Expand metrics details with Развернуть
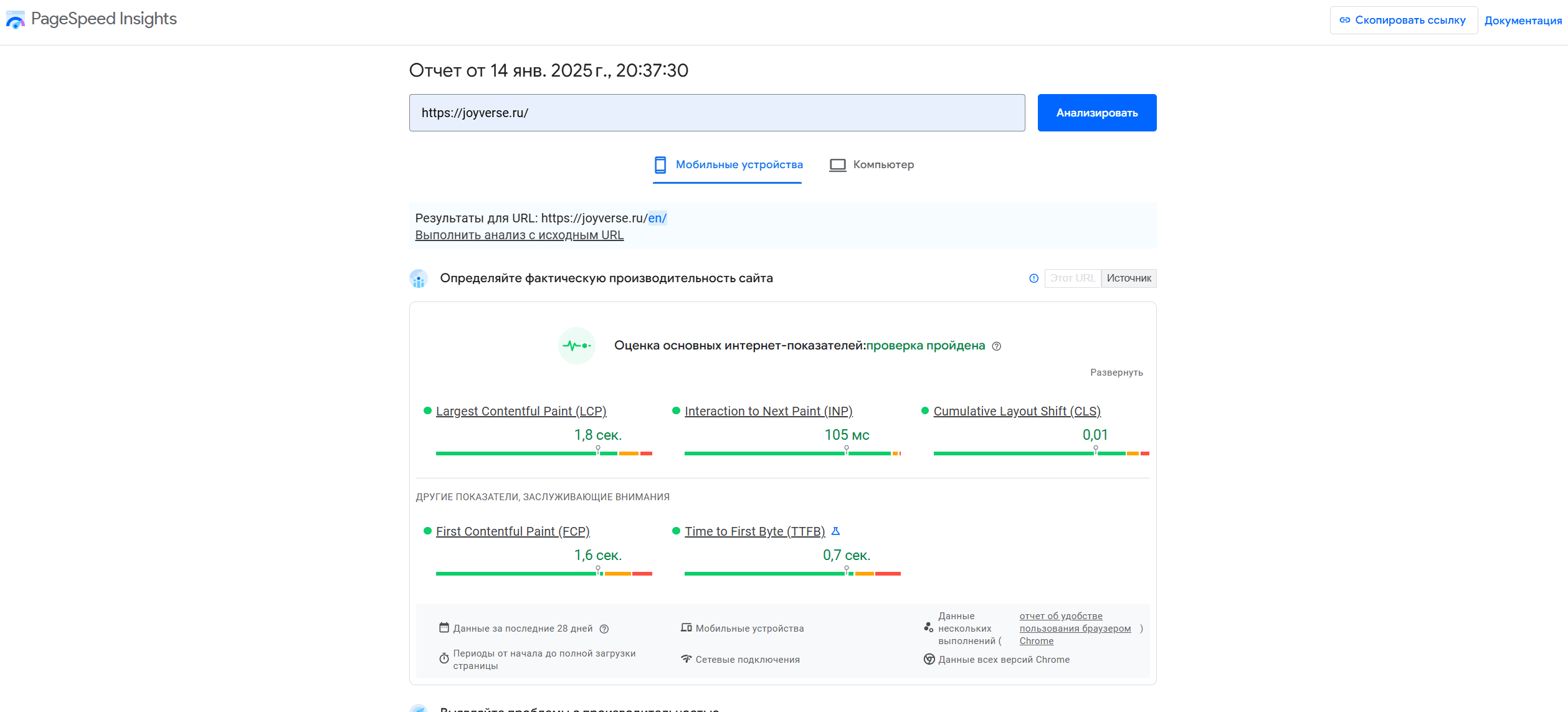This screenshot has width=1568, height=712. 1116,373
